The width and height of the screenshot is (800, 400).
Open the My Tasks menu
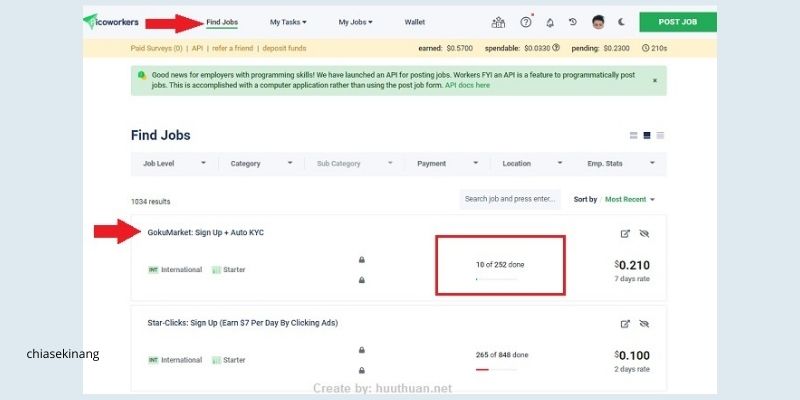(x=288, y=21)
